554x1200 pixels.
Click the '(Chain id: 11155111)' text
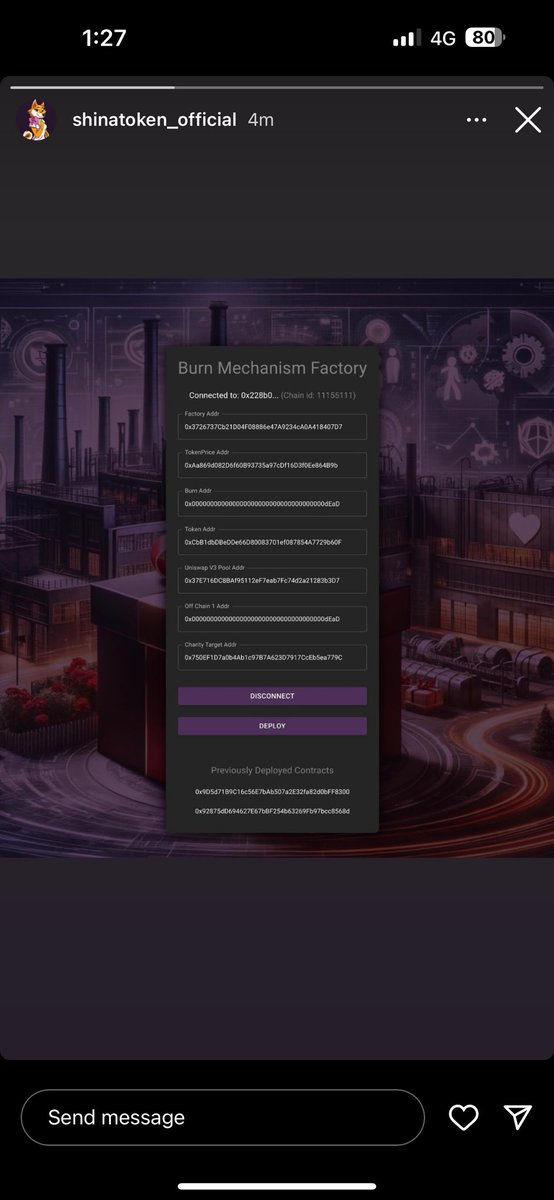tap(318, 396)
